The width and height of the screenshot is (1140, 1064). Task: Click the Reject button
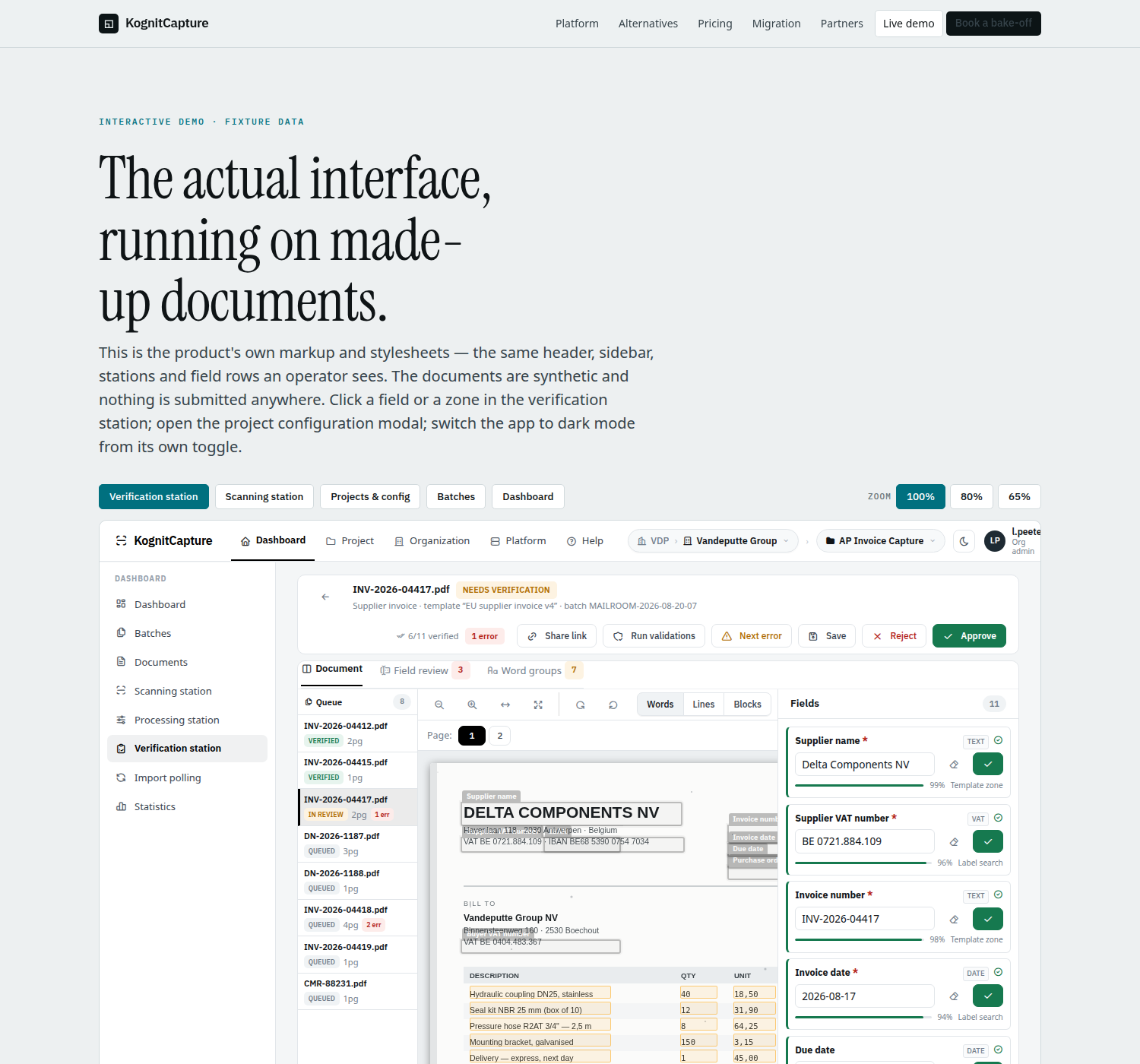pyautogui.click(x=894, y=636)
